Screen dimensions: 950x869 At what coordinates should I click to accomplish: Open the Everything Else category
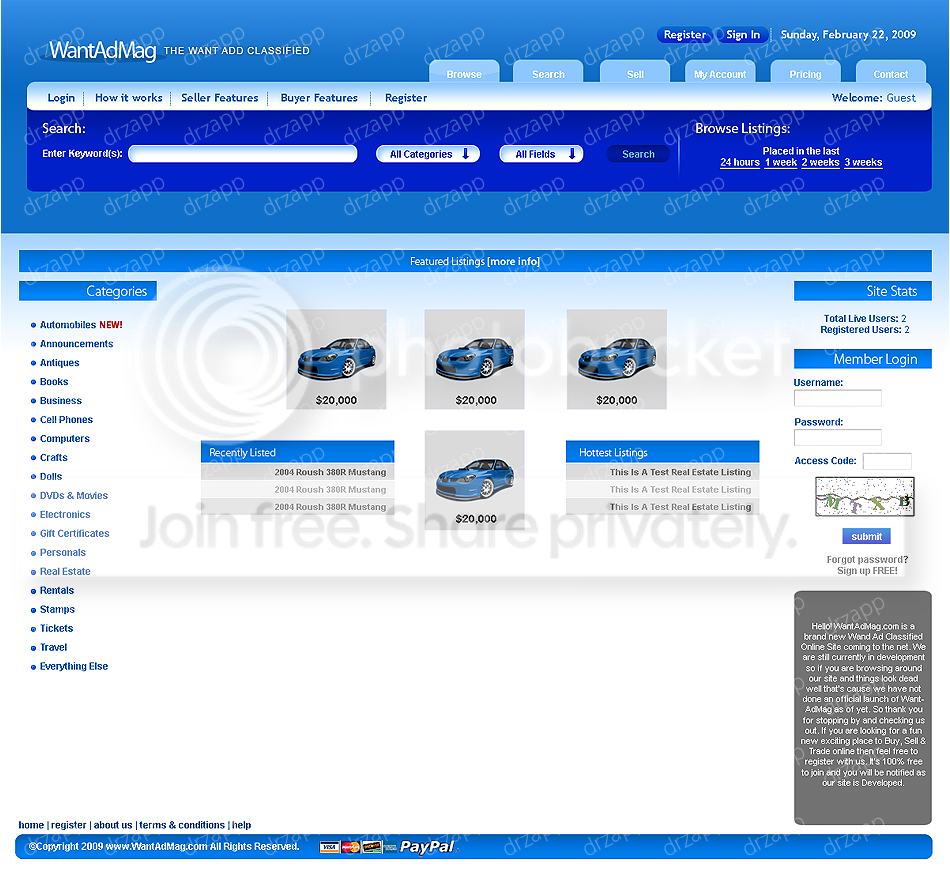(74, 667)
